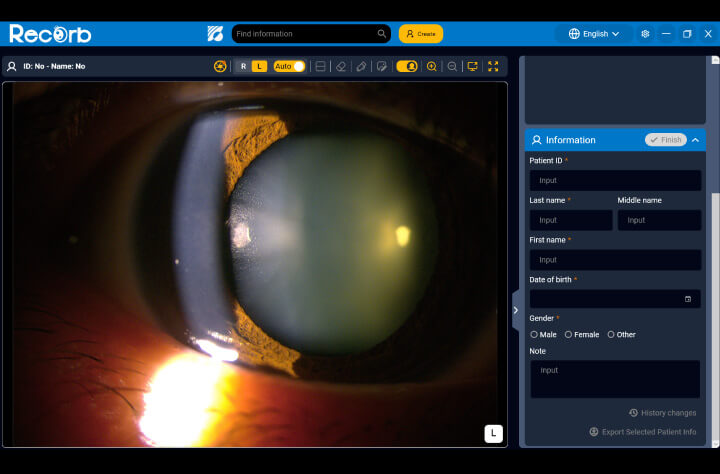Click the export icon beside Export Selected
The width and height of the screenshot is (720, 474).
click(x=594, y=432)
